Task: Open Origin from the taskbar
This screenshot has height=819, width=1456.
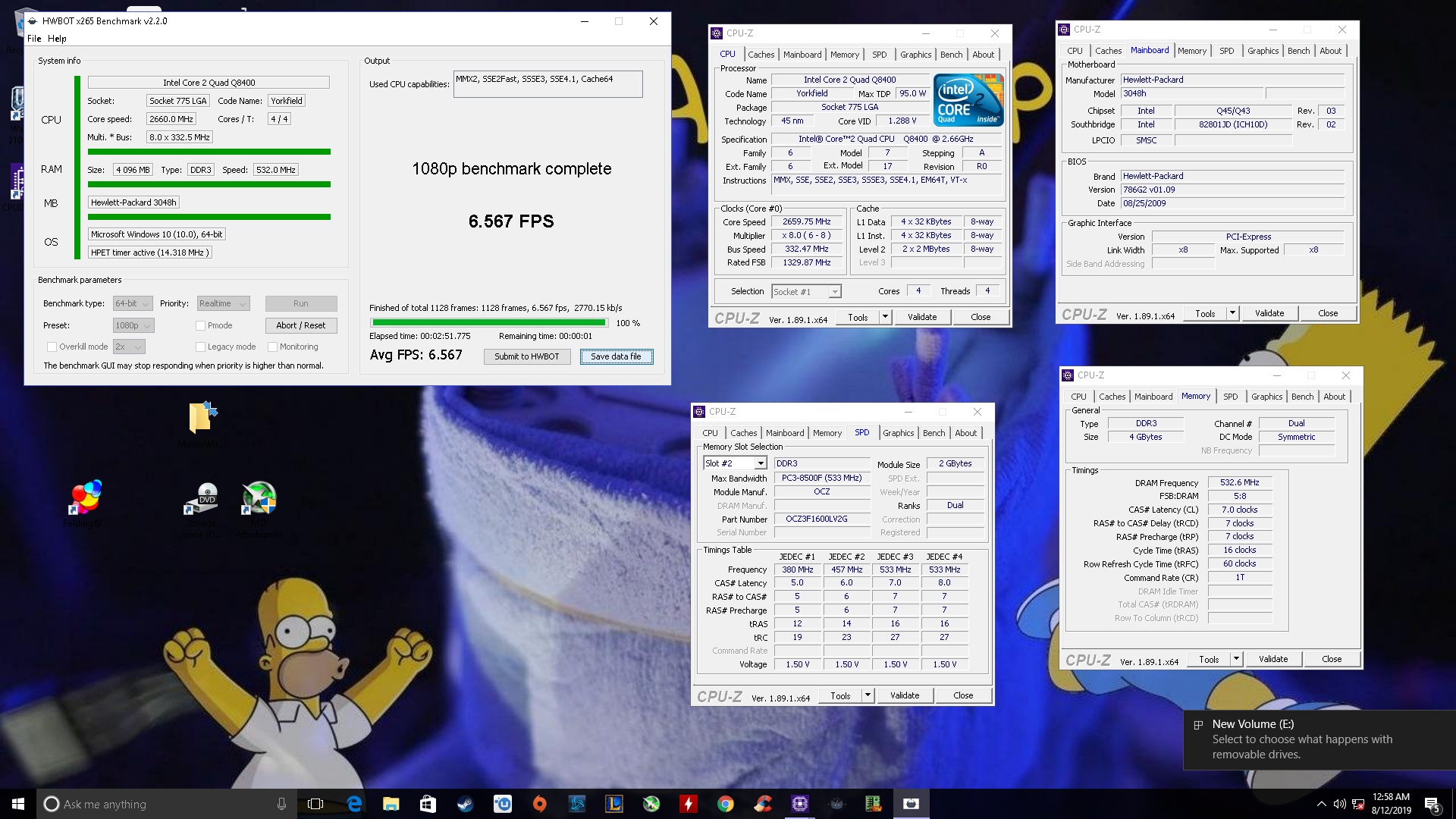Action: [539, 804]
